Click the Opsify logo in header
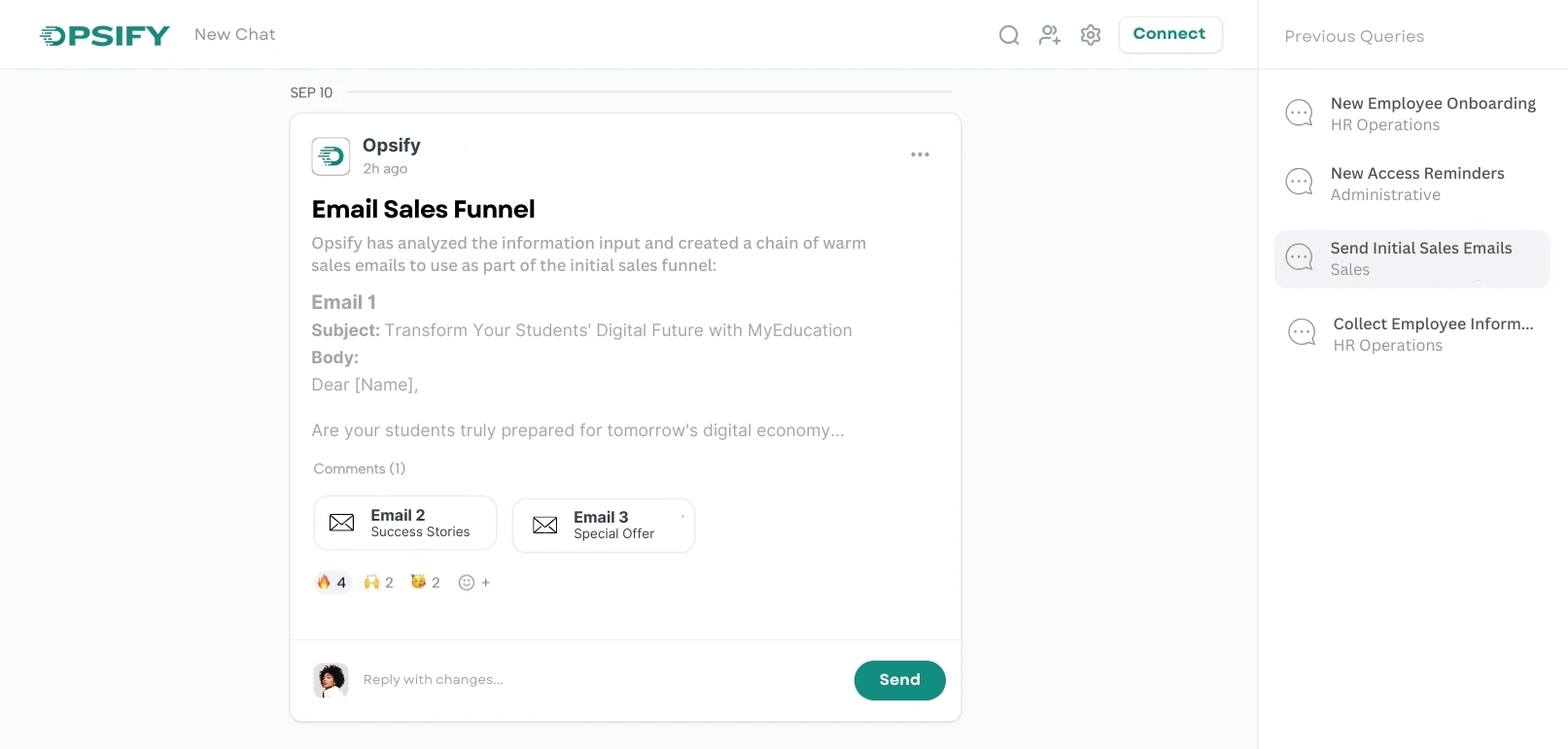The height and width of the screenshot is (749, 1568). (x=105, y=36)
